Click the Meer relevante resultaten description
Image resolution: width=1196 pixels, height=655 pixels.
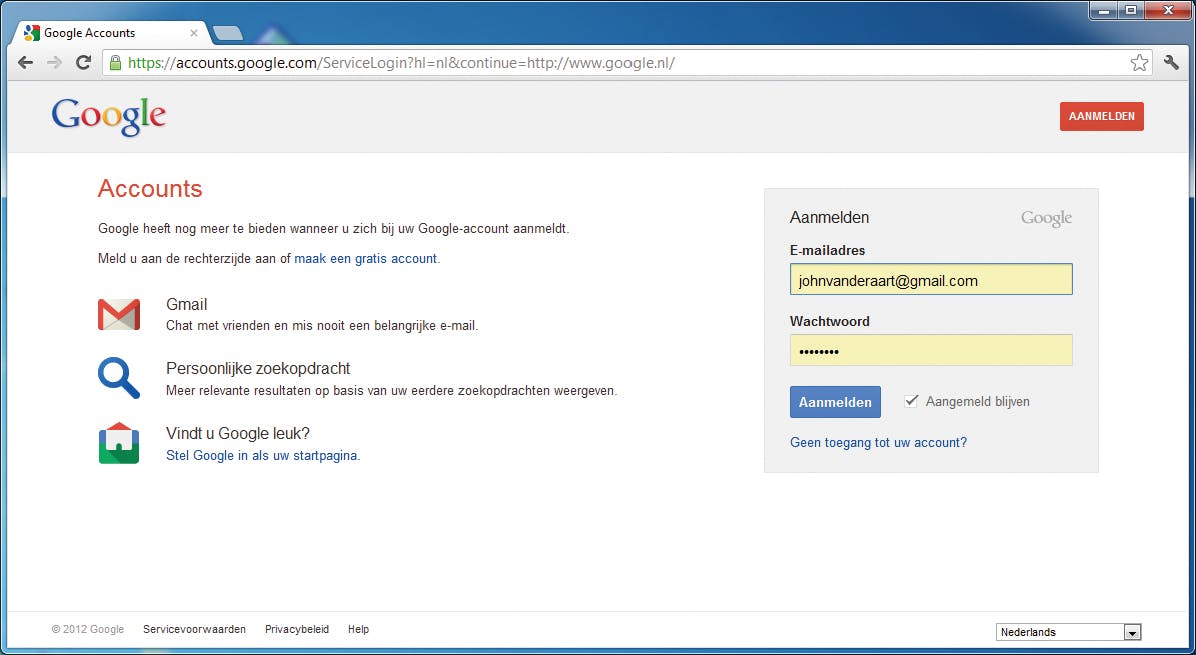tap(391, 390)
